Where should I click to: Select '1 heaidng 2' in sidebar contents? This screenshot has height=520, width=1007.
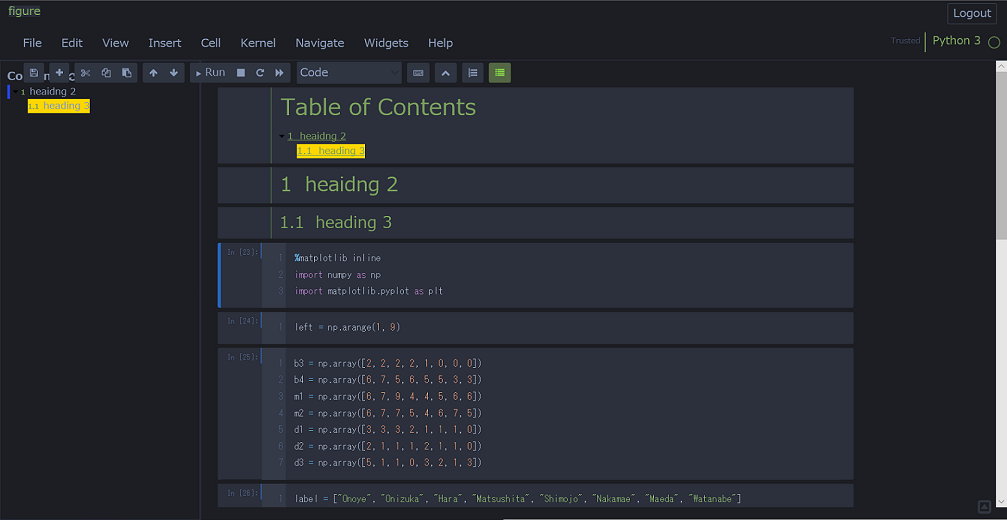tap(48, 91)
